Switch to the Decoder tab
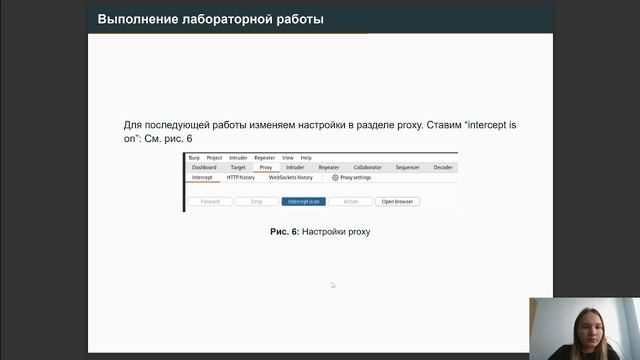The image size is (640, 360). coord(443,167)
